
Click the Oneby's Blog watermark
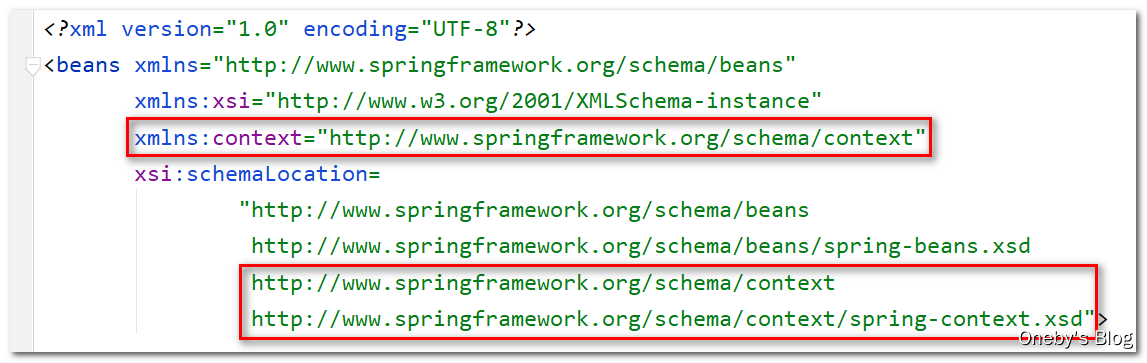(x=1076, y=337)
